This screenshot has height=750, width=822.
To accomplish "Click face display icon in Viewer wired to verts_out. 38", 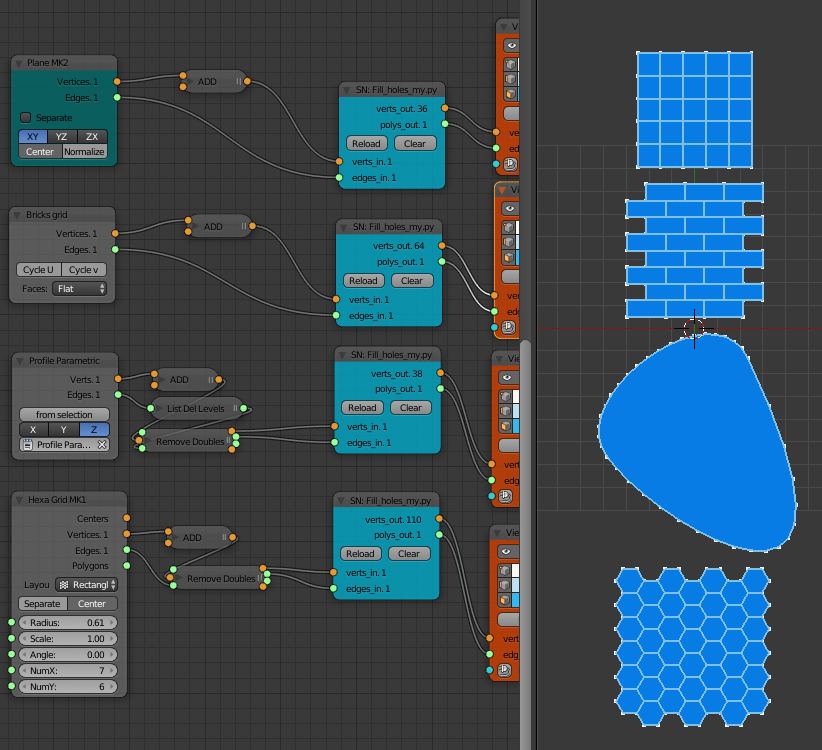I will [x=505, y=426].
